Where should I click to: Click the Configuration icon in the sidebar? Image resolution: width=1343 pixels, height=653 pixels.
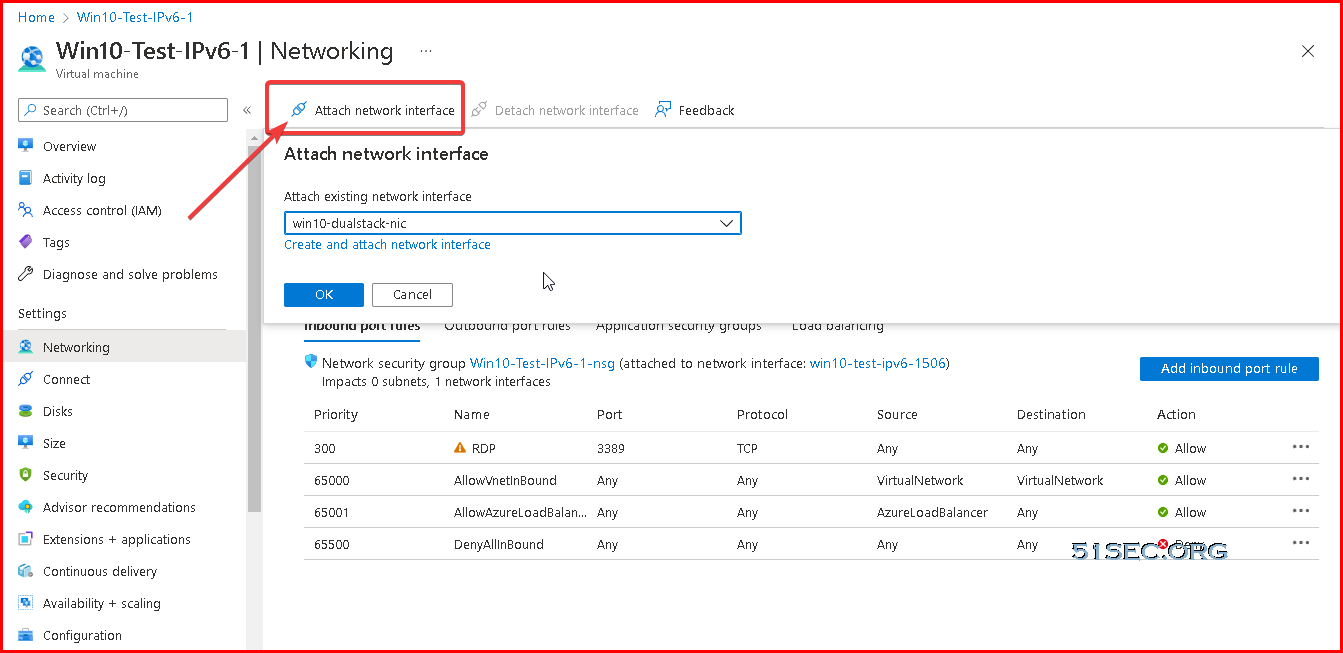26,635
